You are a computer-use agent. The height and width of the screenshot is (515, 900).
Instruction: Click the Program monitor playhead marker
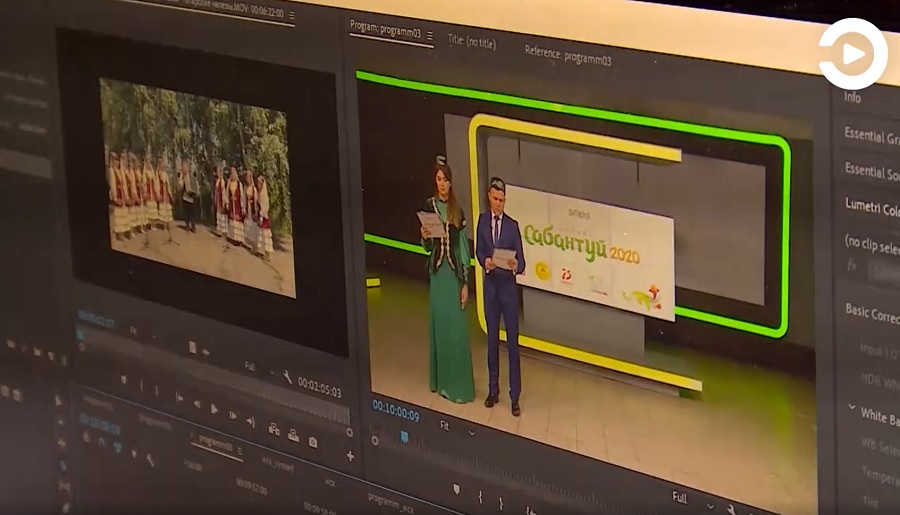[404, 437]
